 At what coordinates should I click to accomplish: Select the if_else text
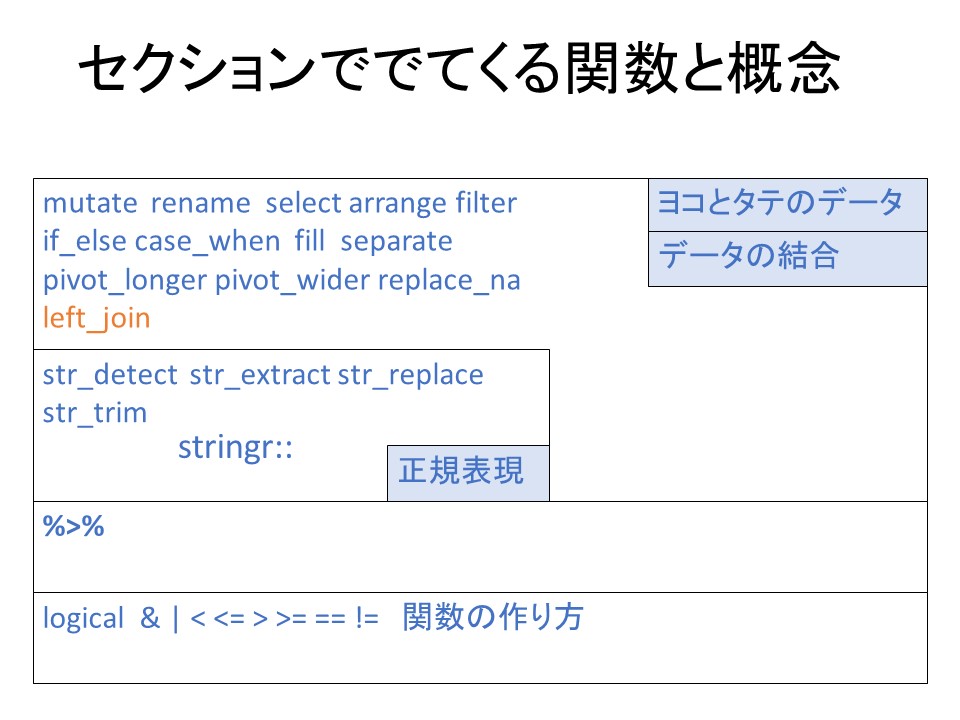85,242
